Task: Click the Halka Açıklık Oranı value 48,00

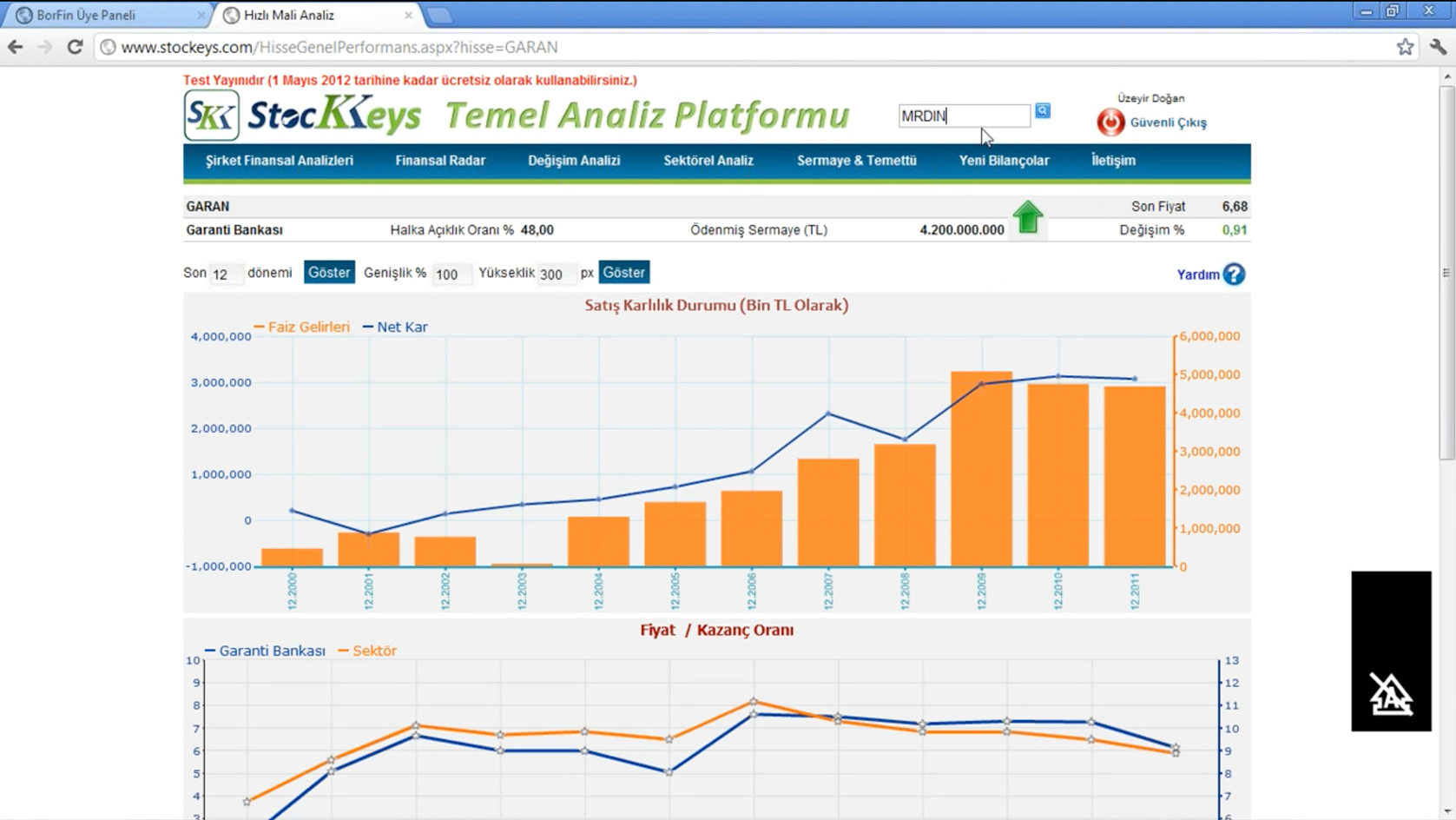Action: pyautogui.click(x=537, y=230)
